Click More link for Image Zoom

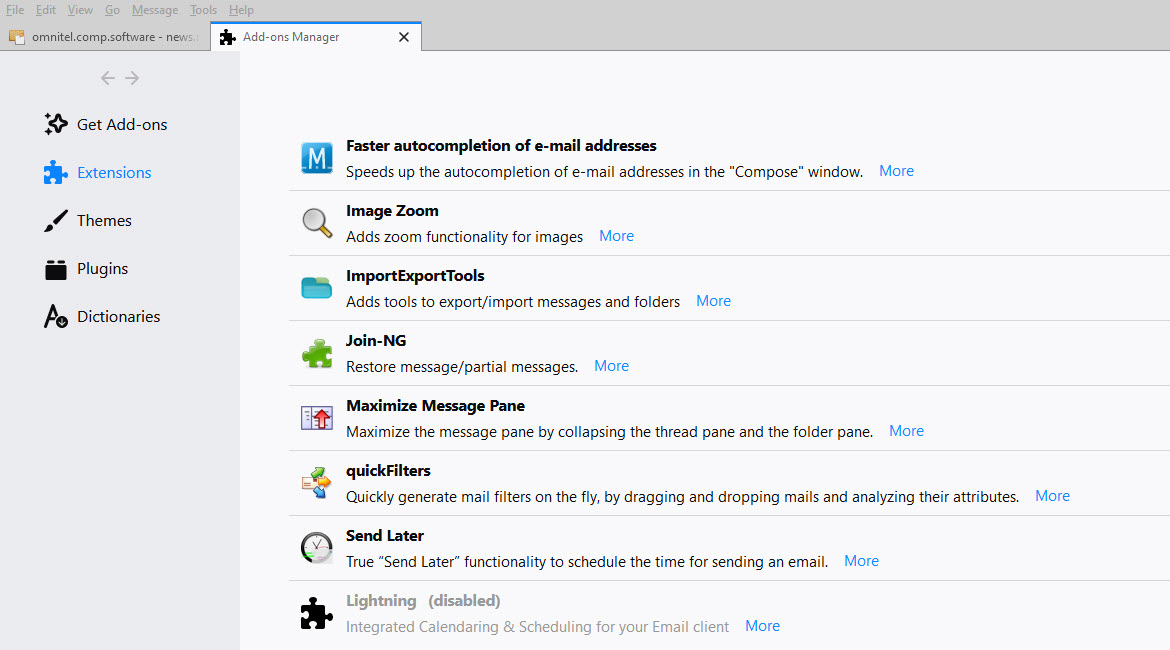(616, 236)
